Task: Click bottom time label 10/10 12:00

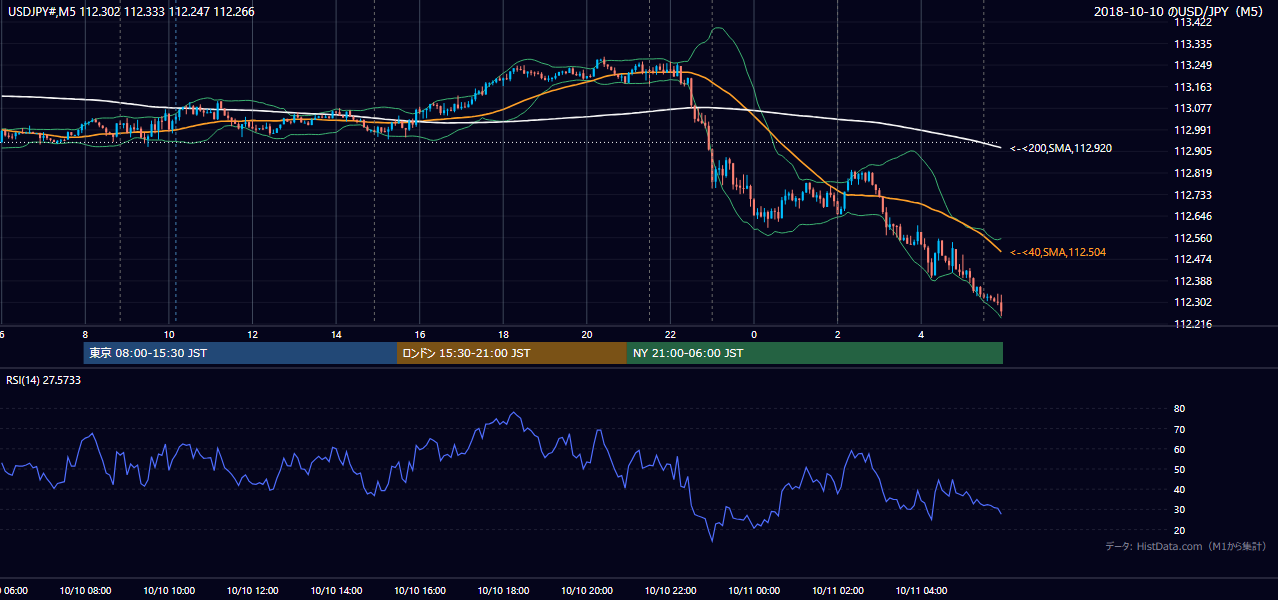Action: (253, 591)
